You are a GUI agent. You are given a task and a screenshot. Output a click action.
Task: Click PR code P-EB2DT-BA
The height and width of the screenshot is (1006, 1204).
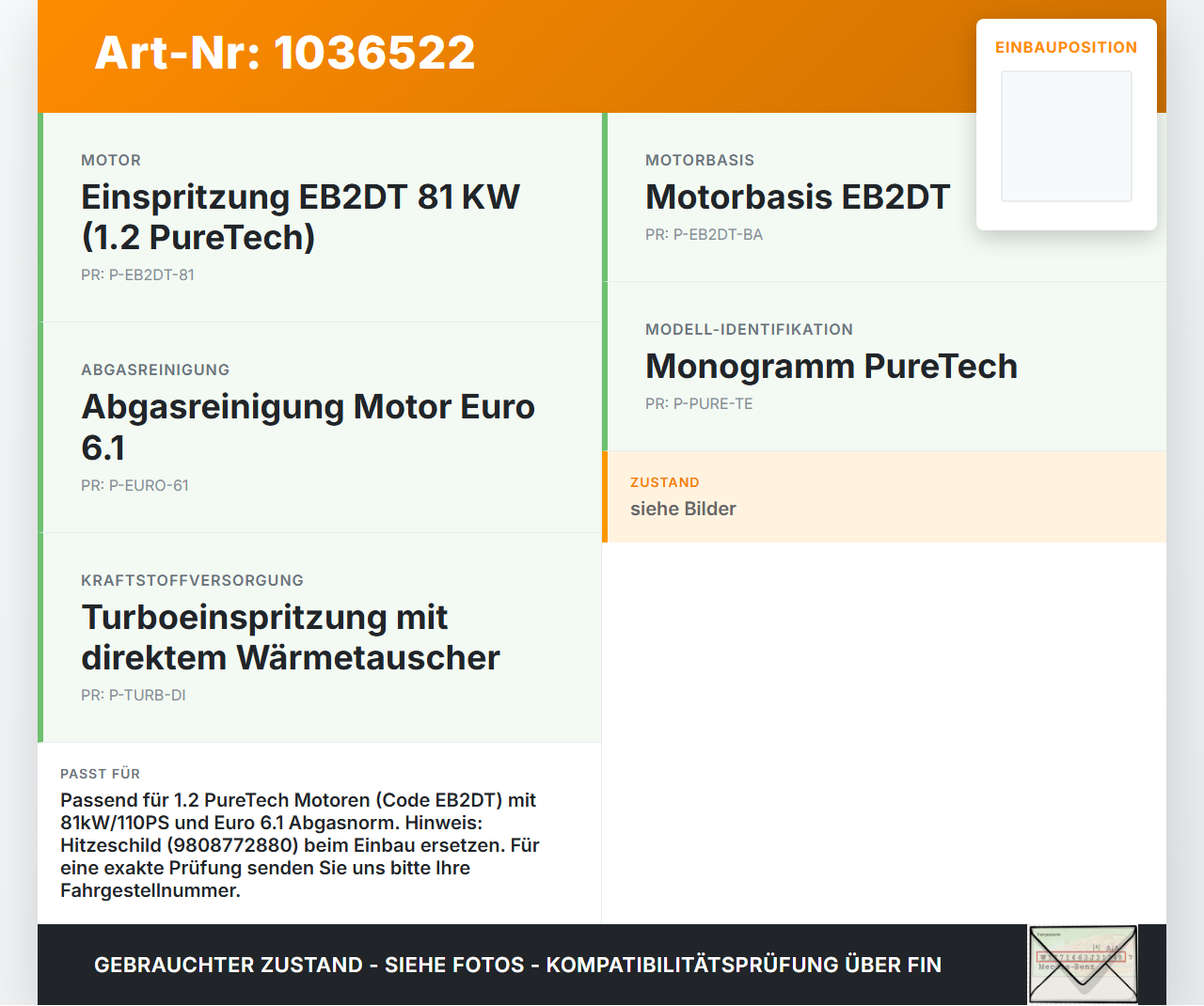coord(705,234)
